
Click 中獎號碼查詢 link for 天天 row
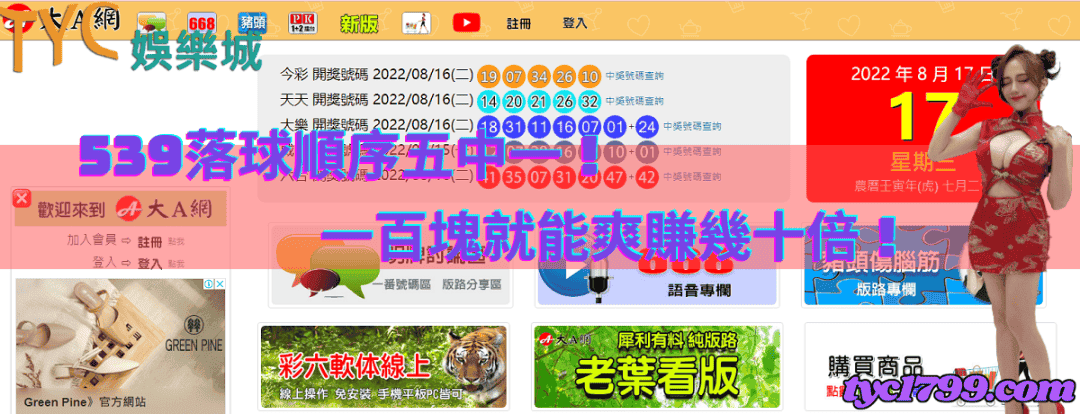(634, 101)
